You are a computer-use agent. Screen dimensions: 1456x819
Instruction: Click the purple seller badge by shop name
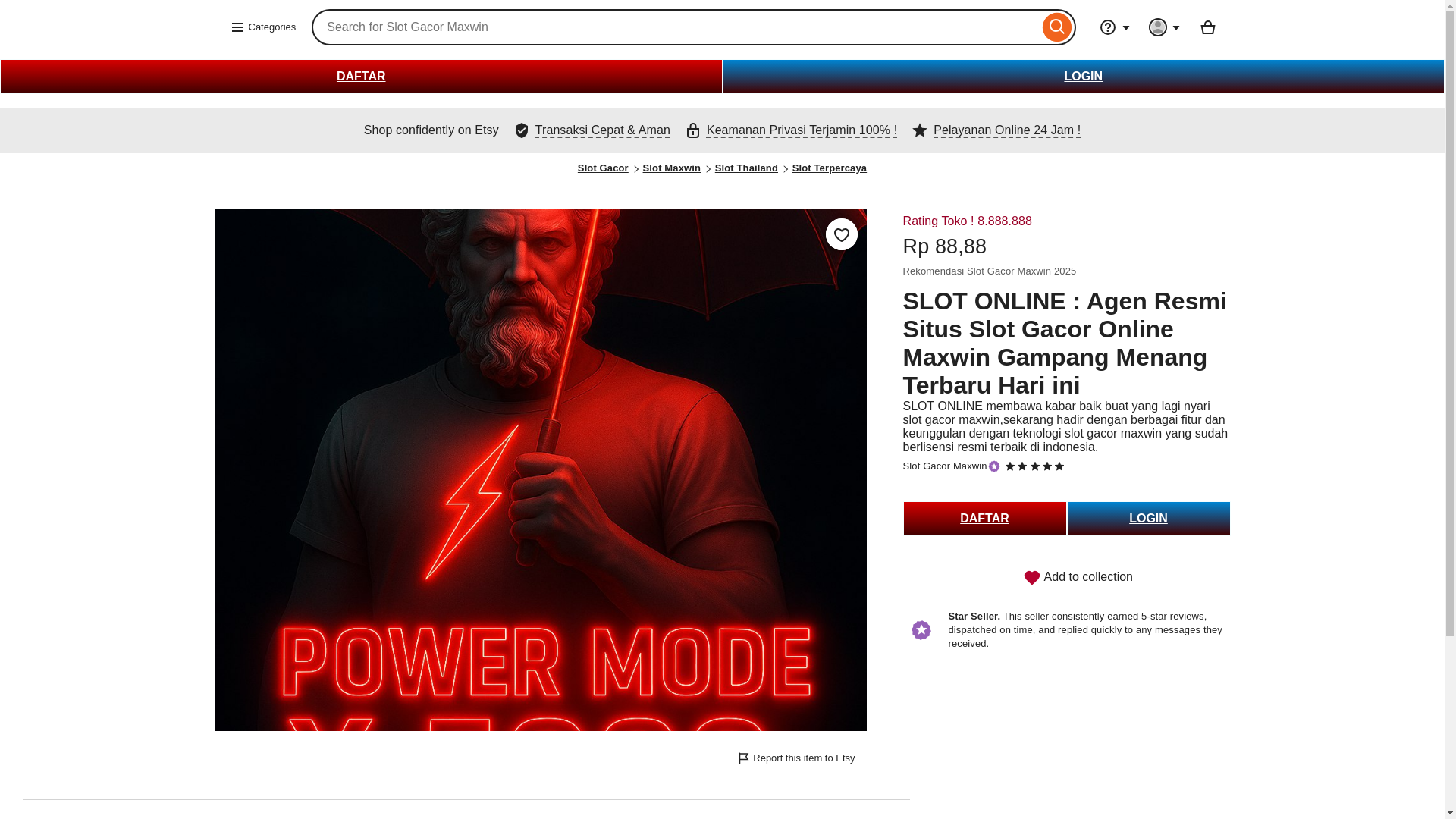tap(994, 466)
